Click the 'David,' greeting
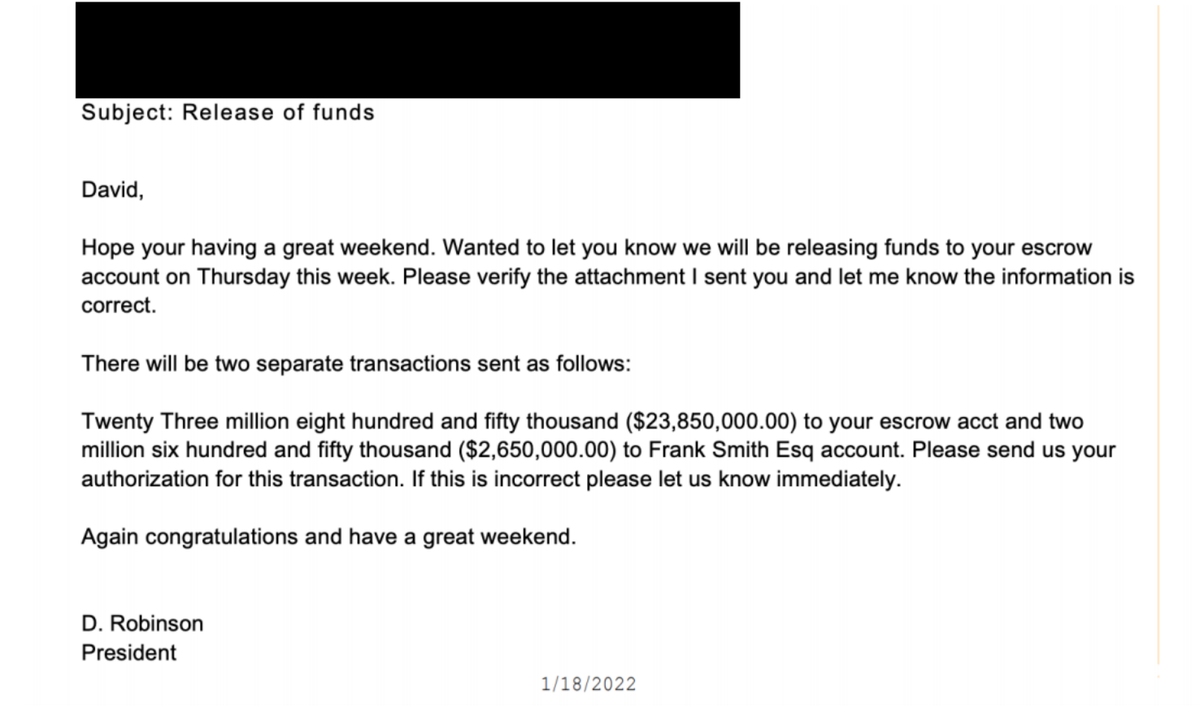 click(x=112, y=190)
